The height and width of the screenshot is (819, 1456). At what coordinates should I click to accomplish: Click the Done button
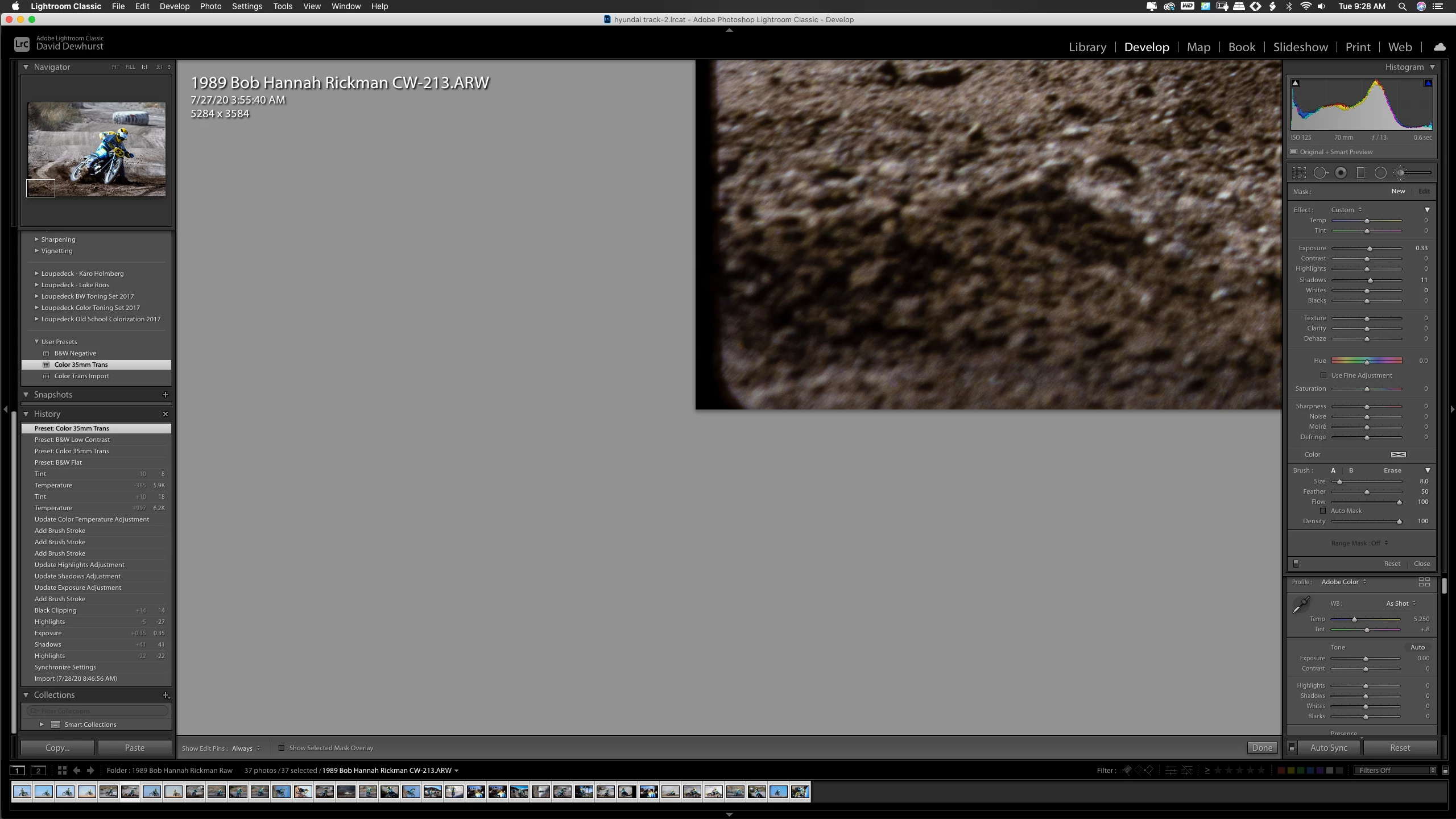tap(1261, 748)
